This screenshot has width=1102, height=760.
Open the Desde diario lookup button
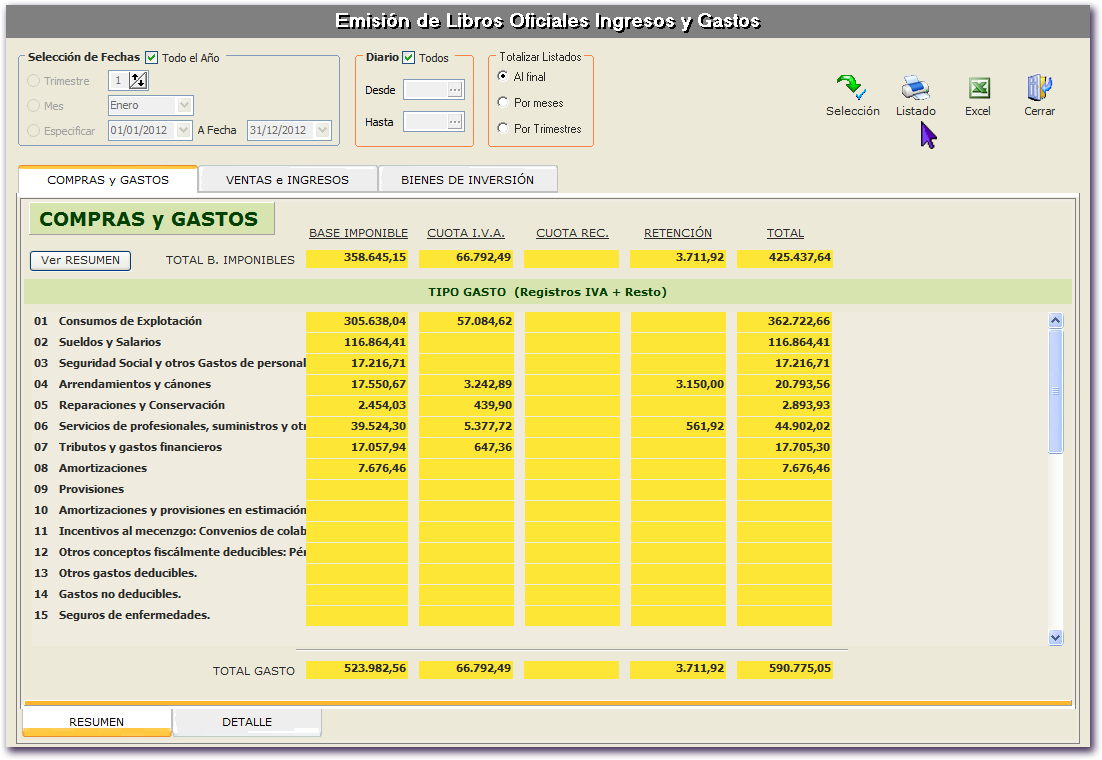coord(455,90)
